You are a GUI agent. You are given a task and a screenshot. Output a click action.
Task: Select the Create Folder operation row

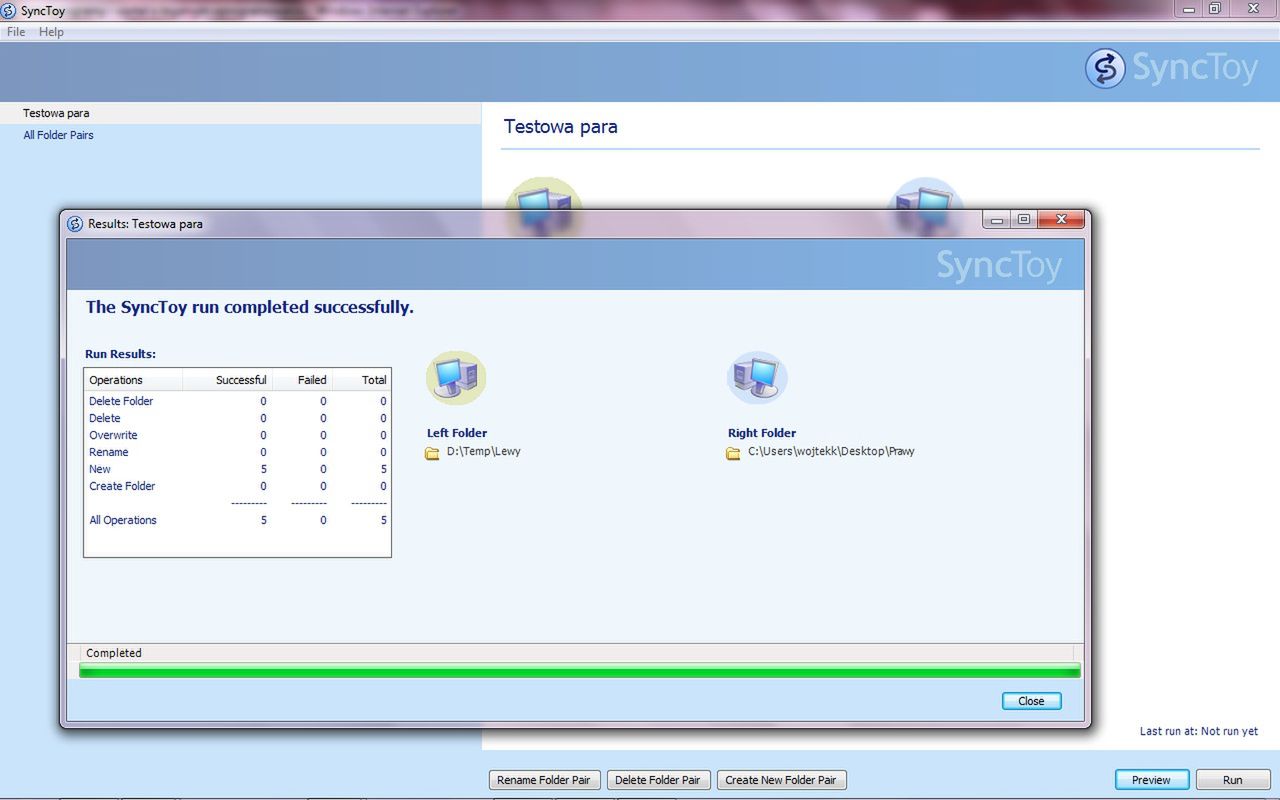(x=237, y=486)
